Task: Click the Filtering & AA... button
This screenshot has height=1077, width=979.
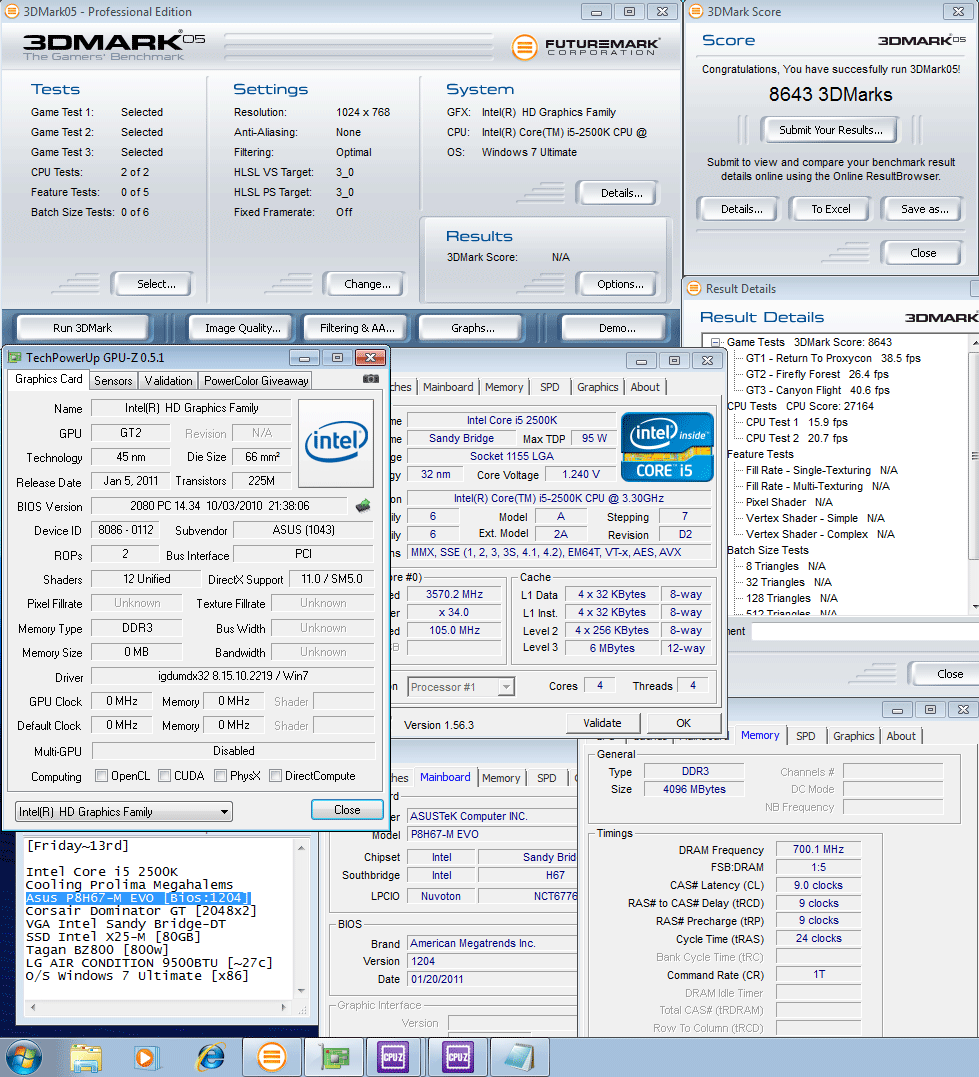Action: coord(357,328)
